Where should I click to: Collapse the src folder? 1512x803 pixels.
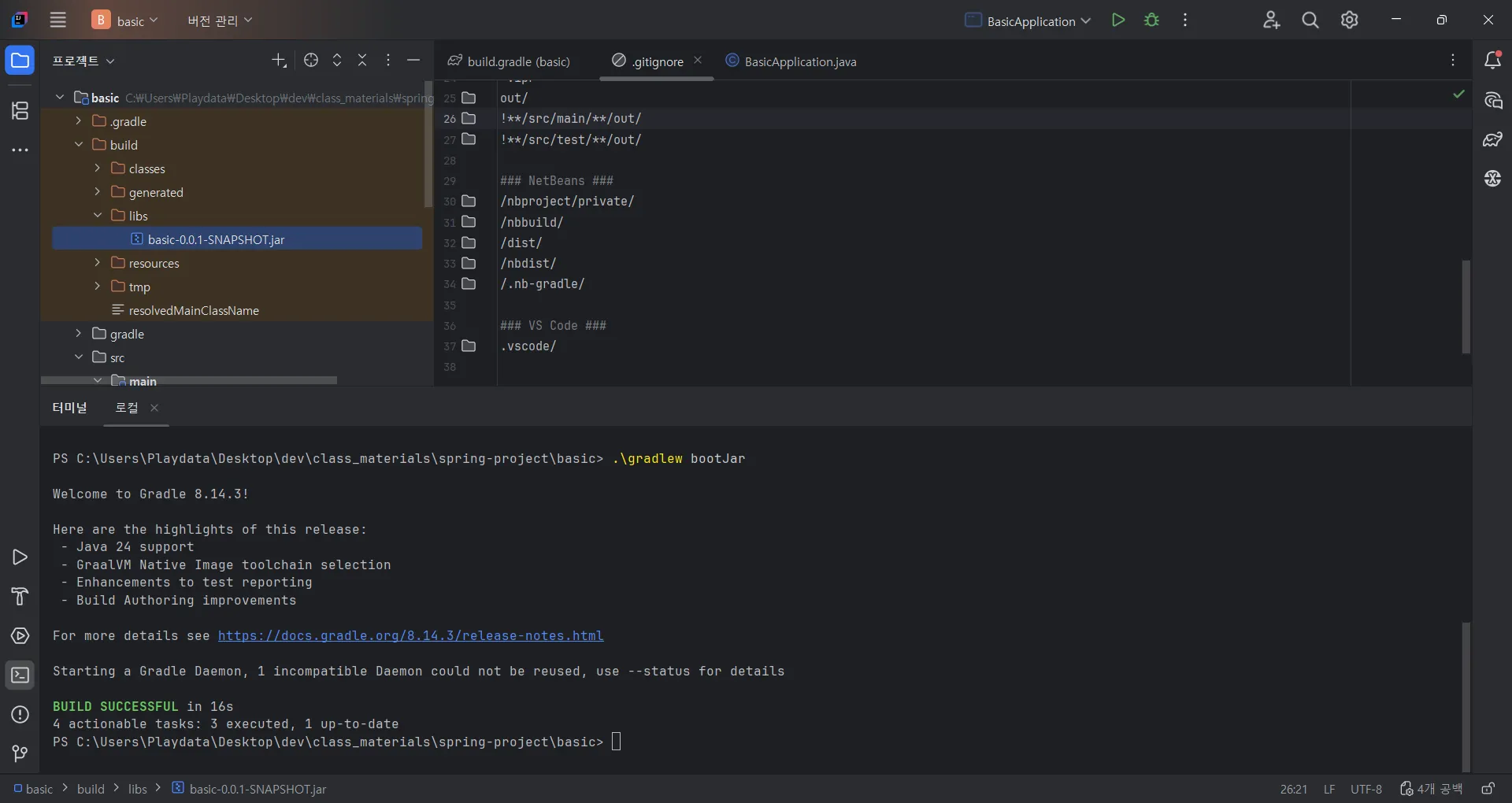tap(78, 357)
